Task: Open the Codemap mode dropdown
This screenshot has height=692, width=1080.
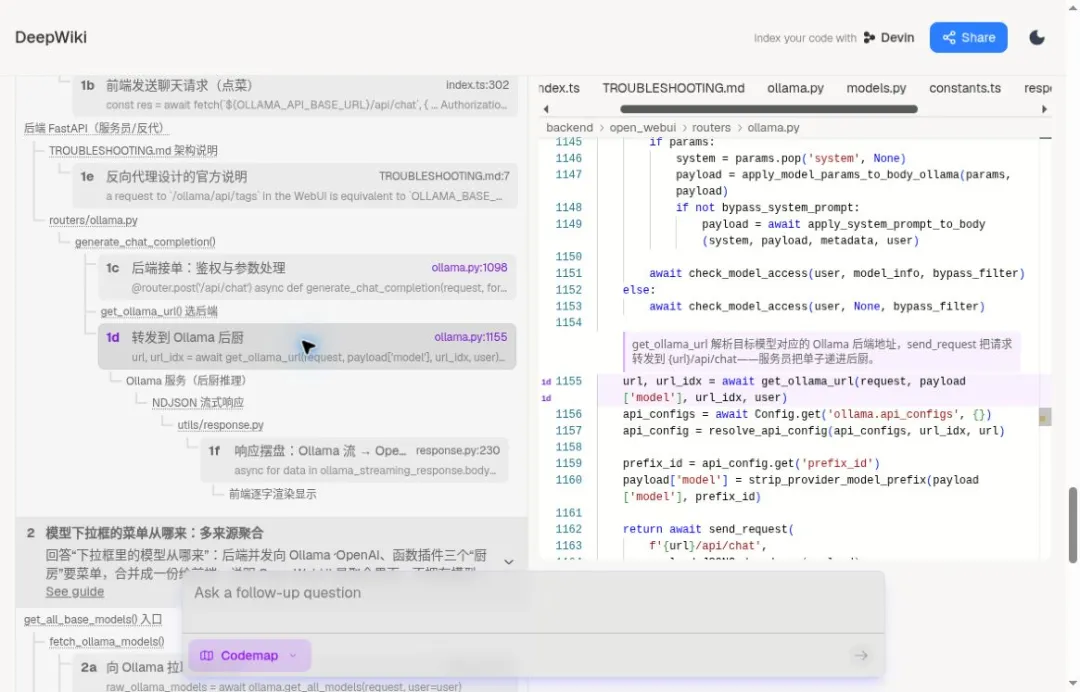Action: (x=249, y=656)
